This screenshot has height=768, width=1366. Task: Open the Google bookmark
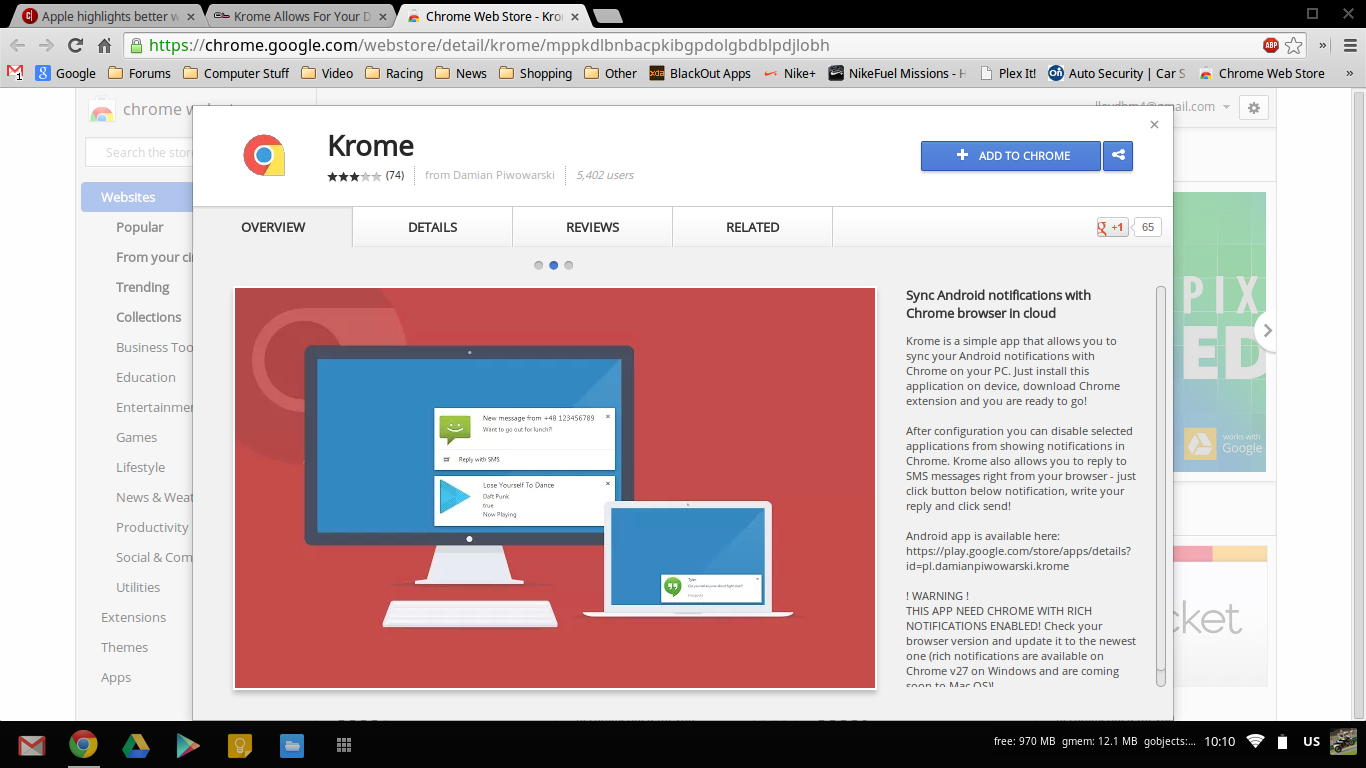(66, 73)
